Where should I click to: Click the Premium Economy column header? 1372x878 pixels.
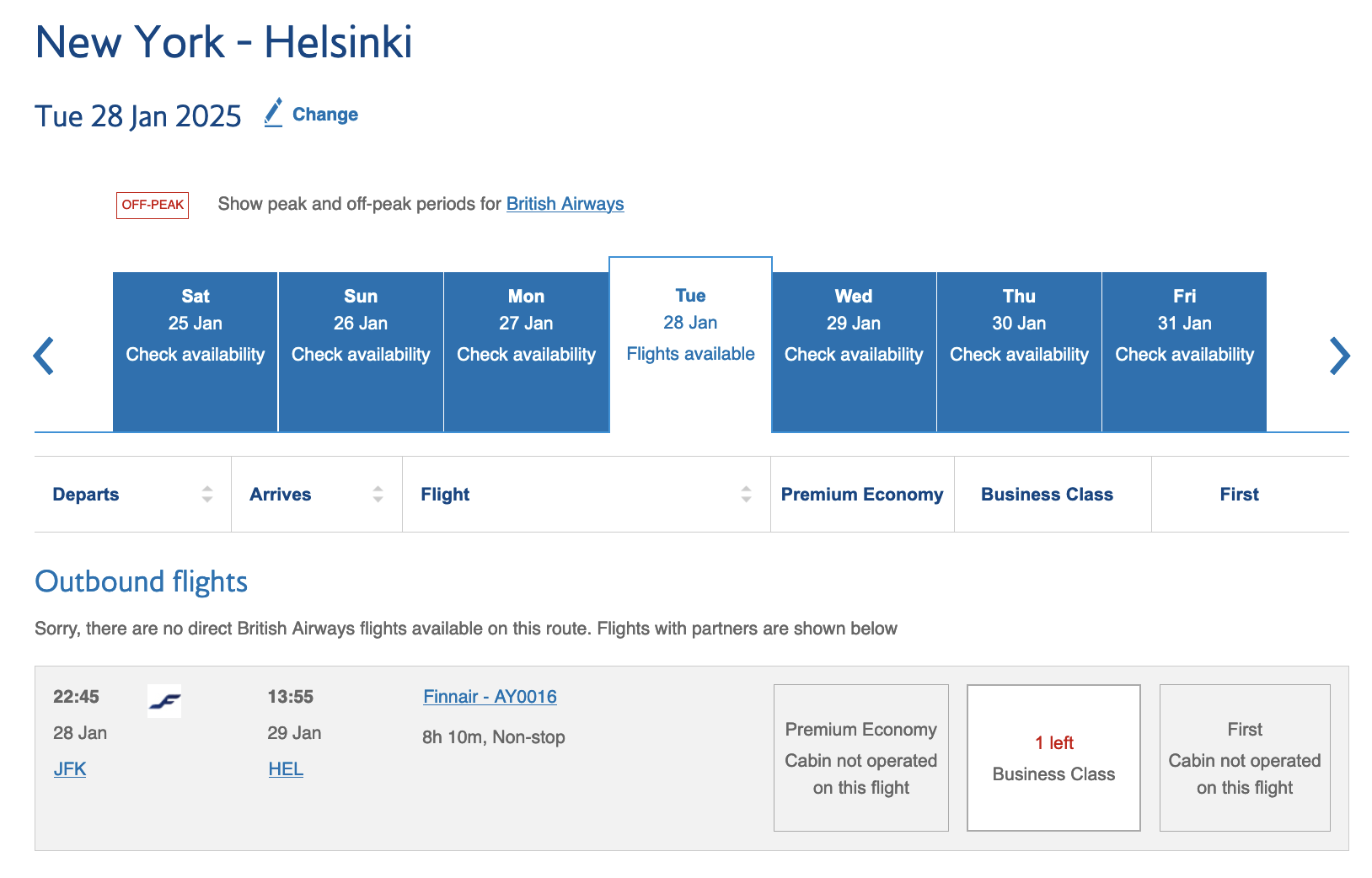(861, 495)
